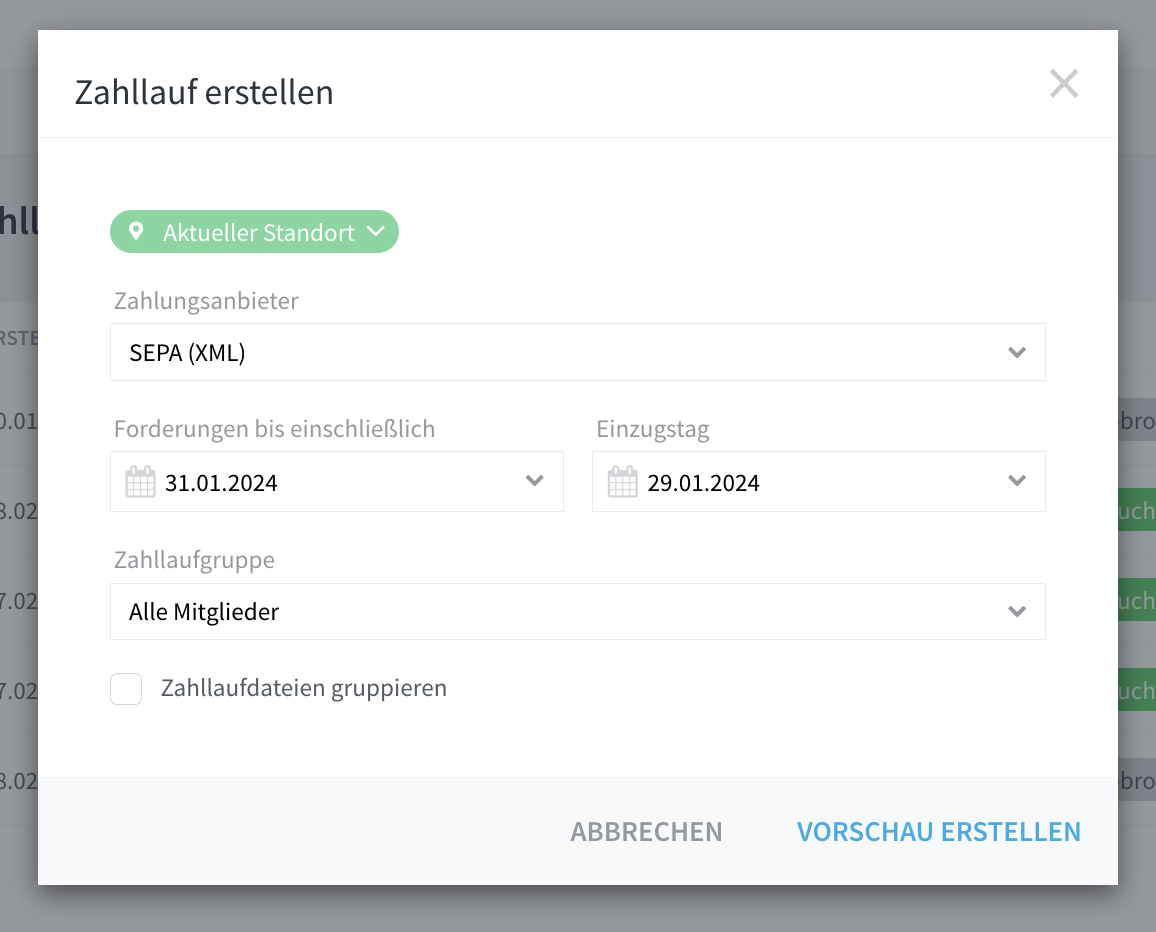This screenshot has width=1156, height=932.
Task: Click calendar icon beside 29.01.2024
Action: [622, 481]
